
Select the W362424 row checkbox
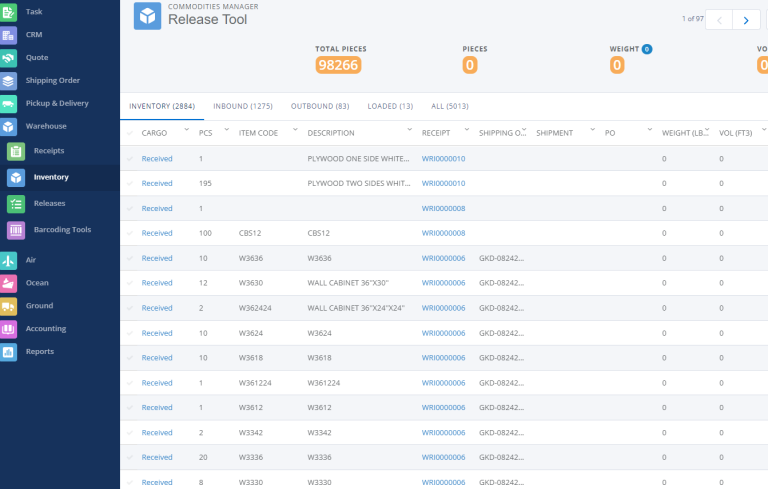pyautogui.click(x=130, y=308)
